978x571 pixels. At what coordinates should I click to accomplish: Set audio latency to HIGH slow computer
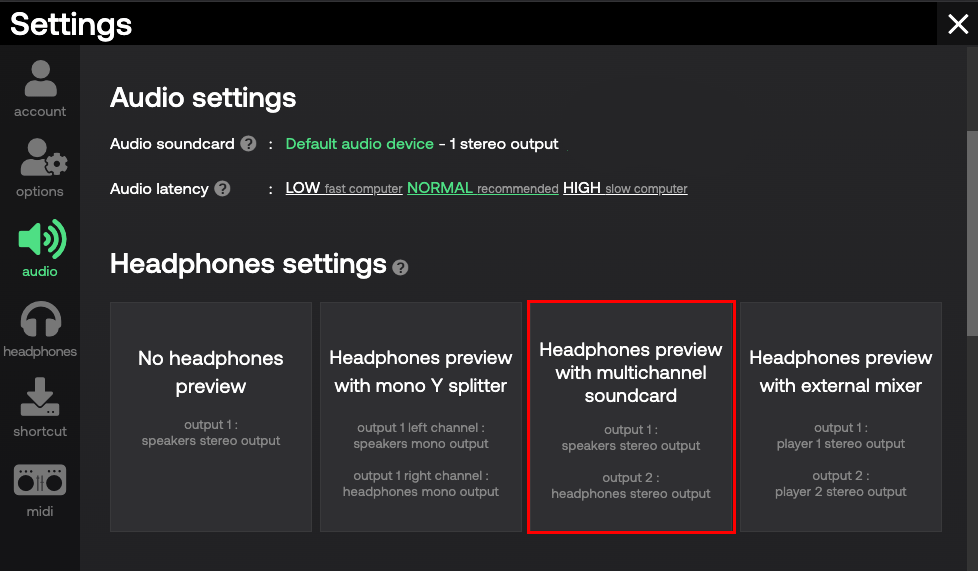tap(625, 188)
